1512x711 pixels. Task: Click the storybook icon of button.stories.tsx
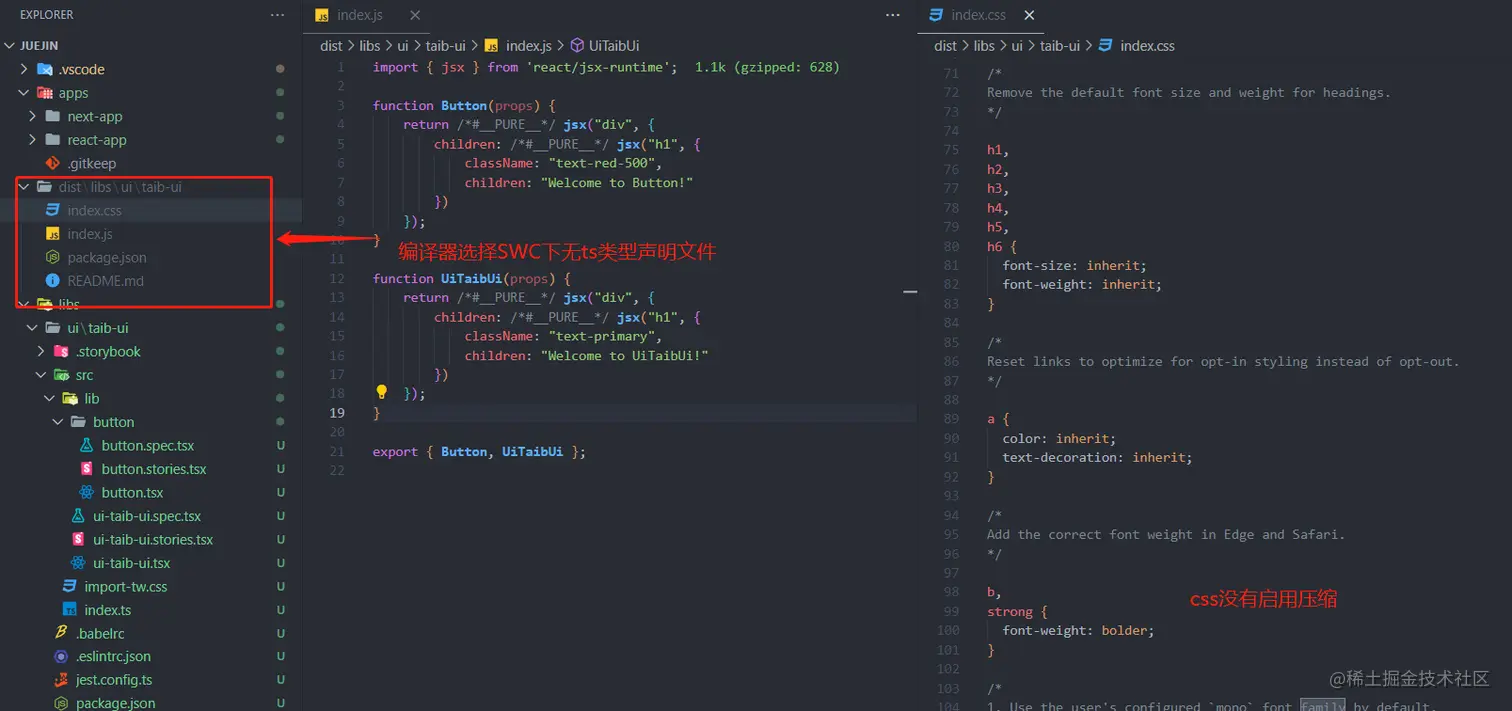tap(86, 469)
